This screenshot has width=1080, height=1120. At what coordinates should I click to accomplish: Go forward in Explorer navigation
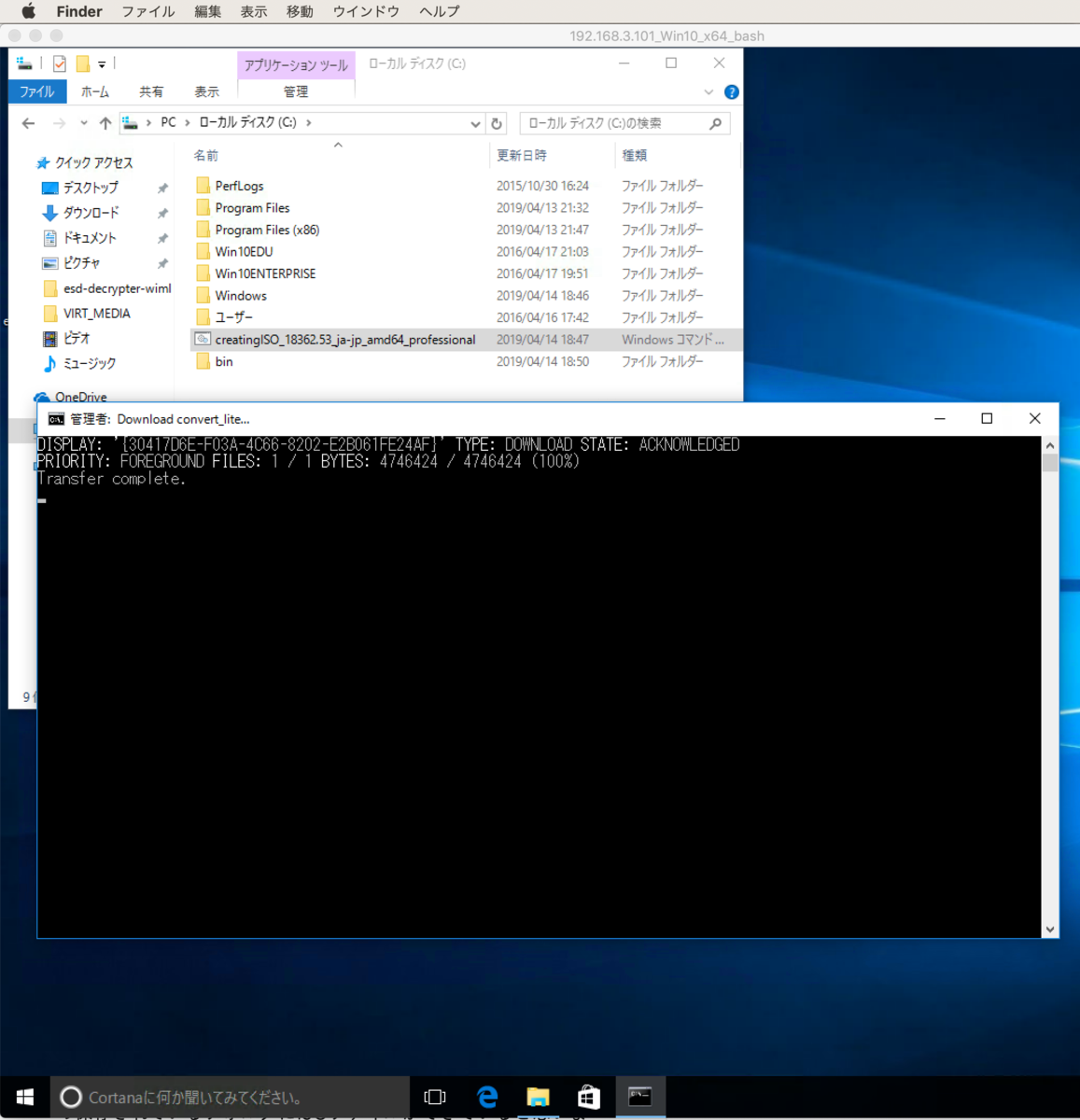coord(59,123)
